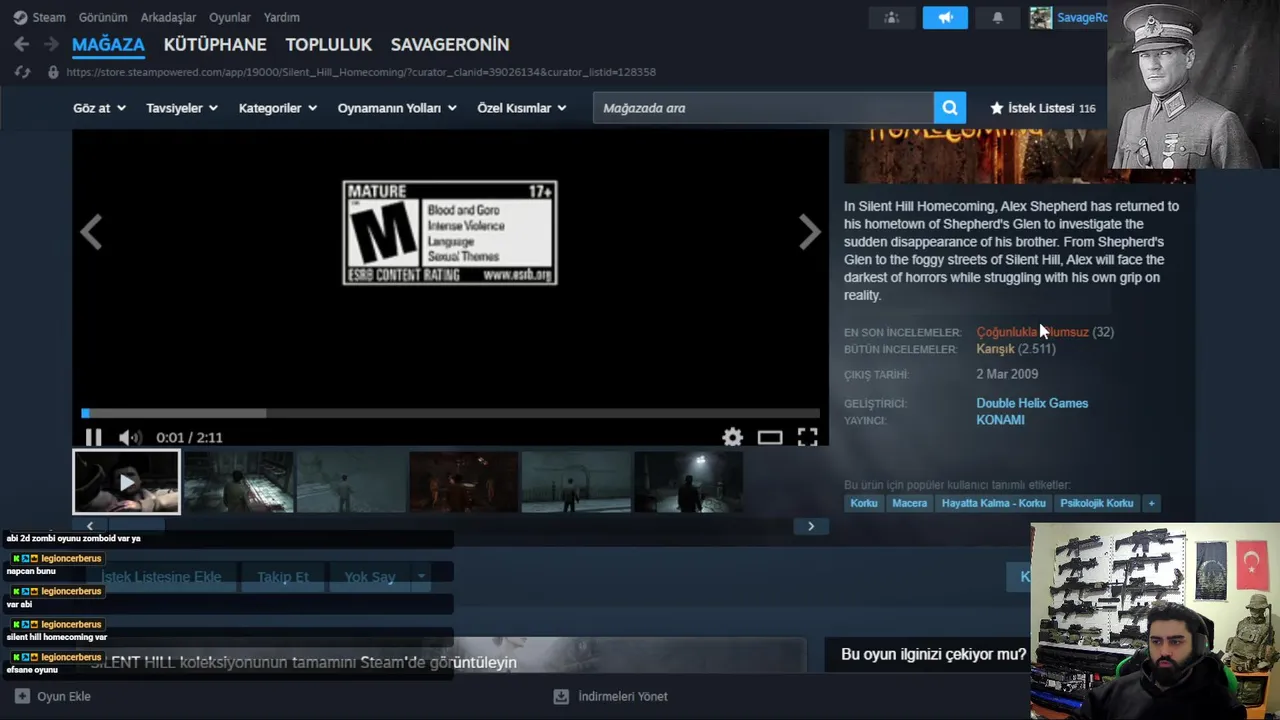Image resolution: width=1280 pixels, height=720 pixels.
Task: Toggle theater mode on the video
Action: (x=770, y=437)
